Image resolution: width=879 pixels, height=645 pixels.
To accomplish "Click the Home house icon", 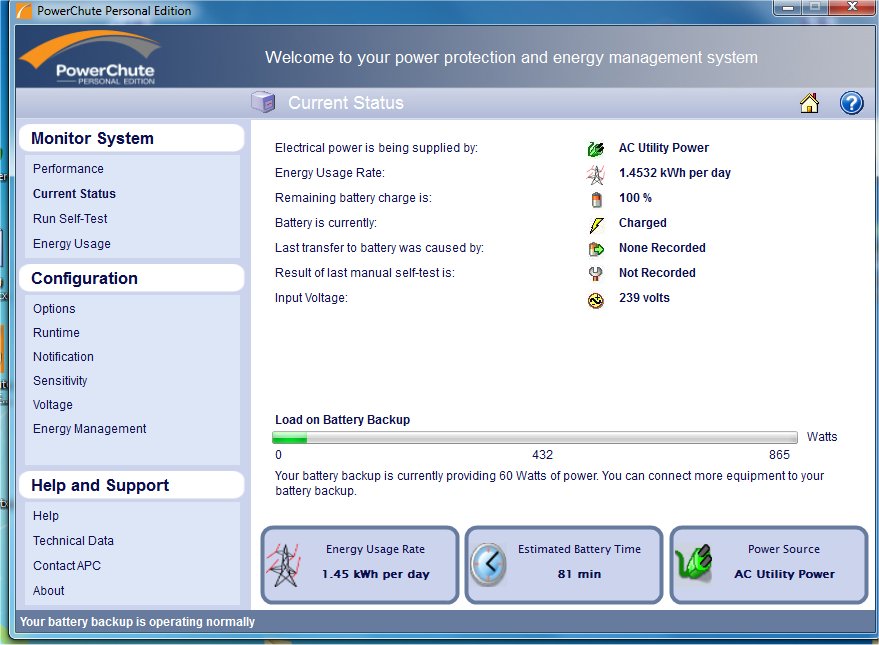I will pos(809,103).
